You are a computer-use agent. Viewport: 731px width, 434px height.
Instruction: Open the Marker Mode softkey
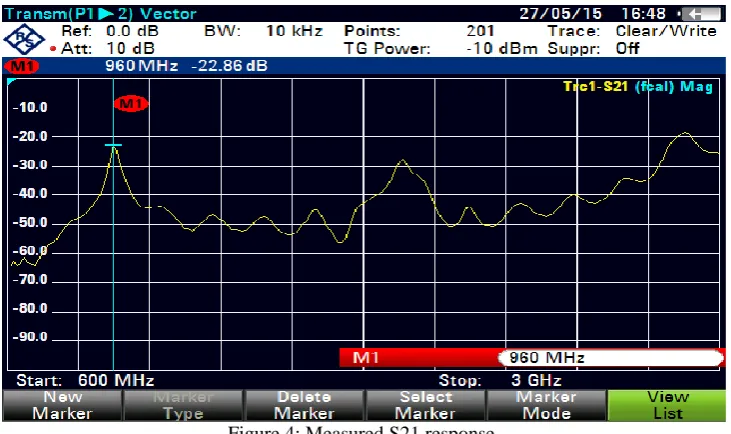coord(546,405)
